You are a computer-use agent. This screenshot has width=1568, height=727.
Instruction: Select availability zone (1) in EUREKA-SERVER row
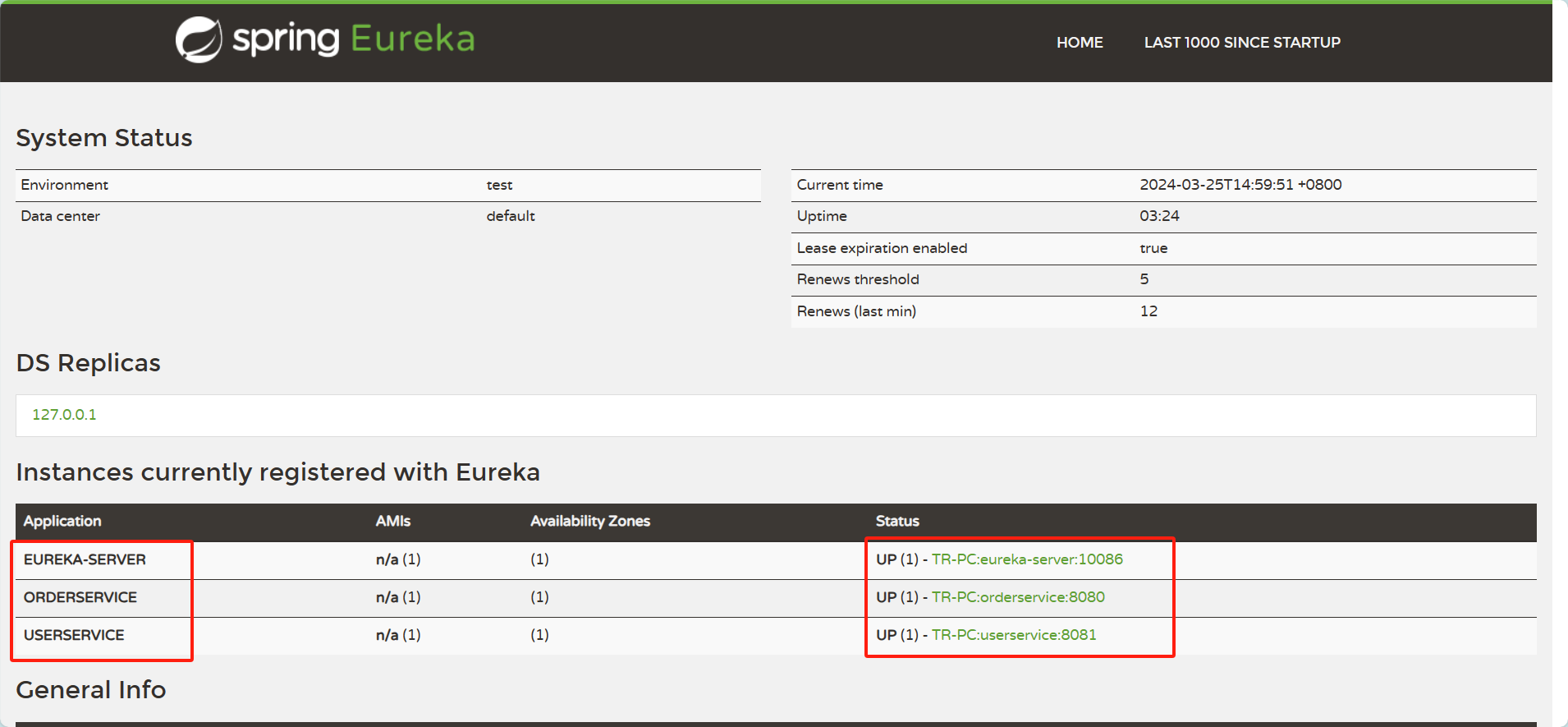(539, 559)
